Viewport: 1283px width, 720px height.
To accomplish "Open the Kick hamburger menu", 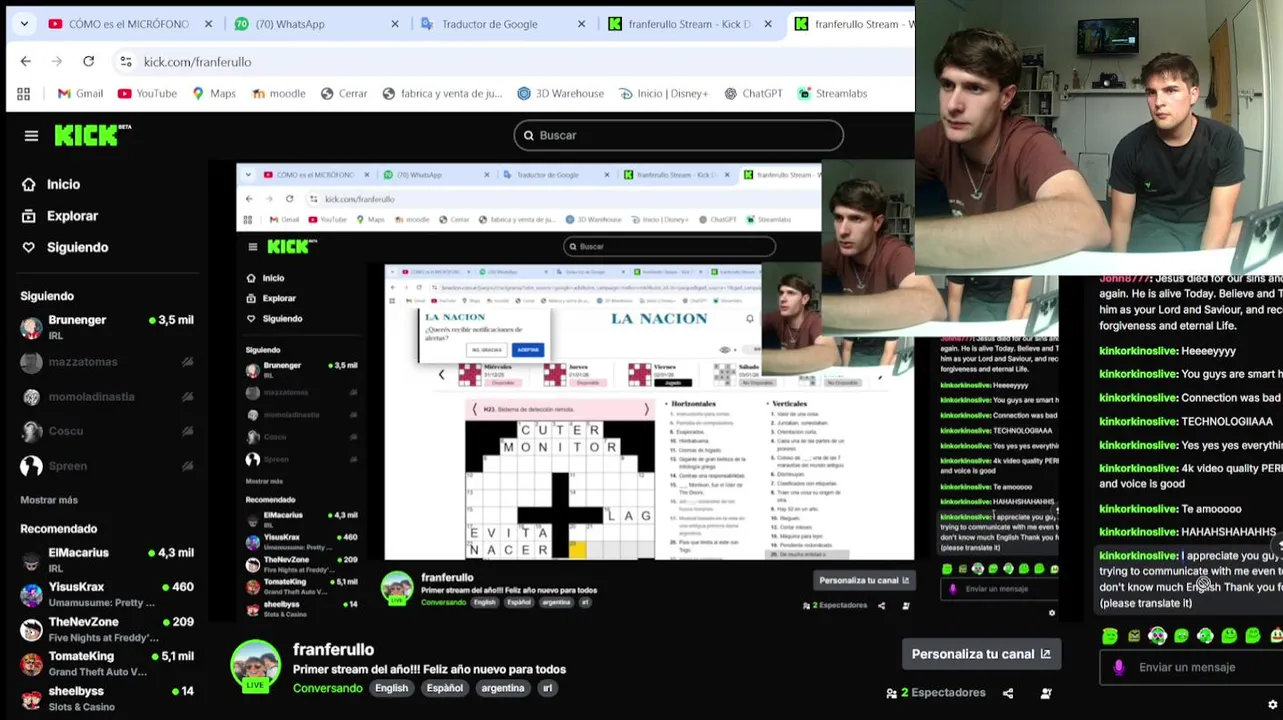I will point(31,136).
